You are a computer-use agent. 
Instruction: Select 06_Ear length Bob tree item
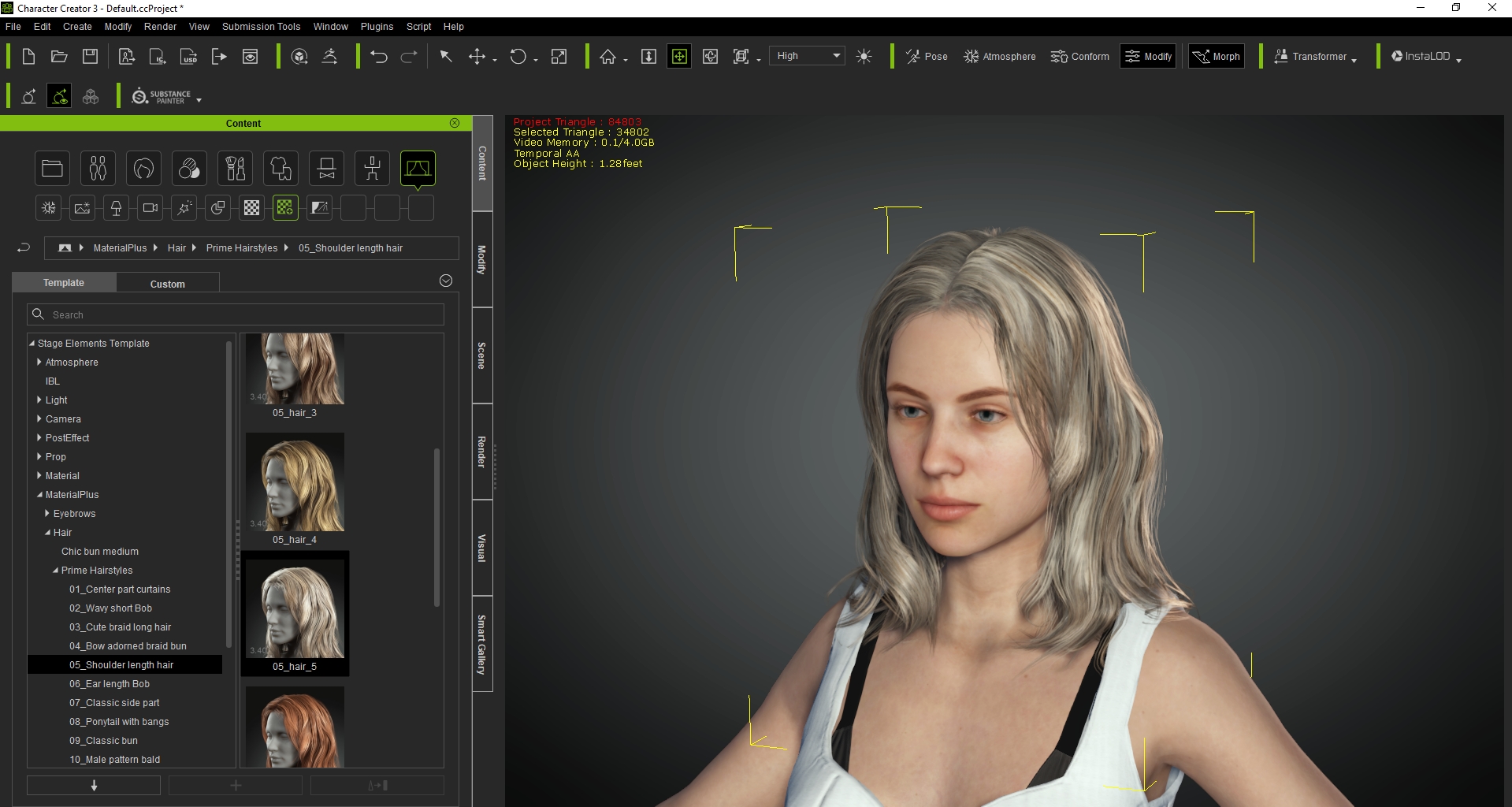tap(110, 683)
